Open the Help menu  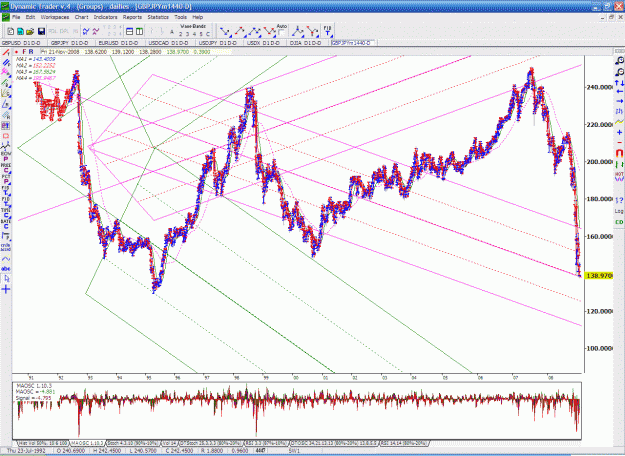click(198, 17)
